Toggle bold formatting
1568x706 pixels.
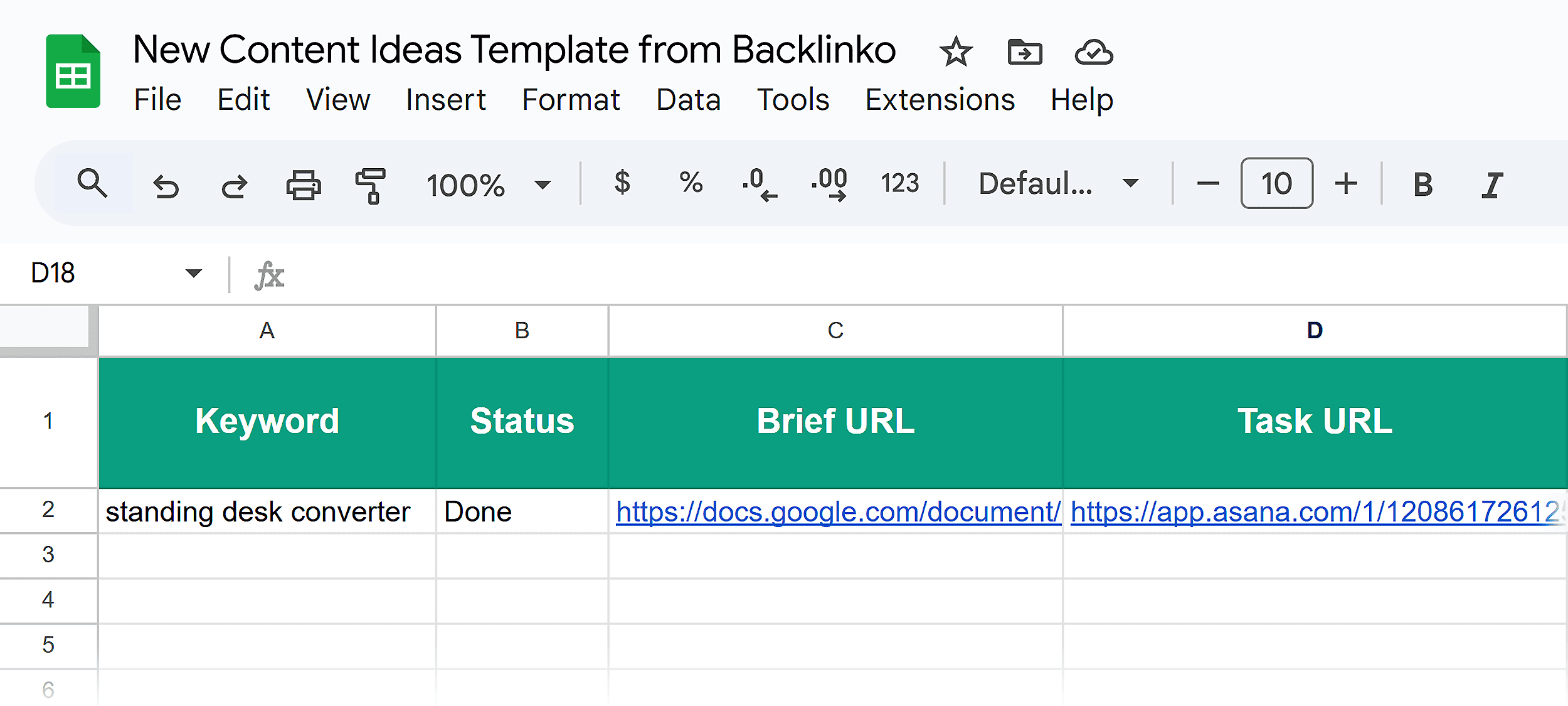(1423, 184)
